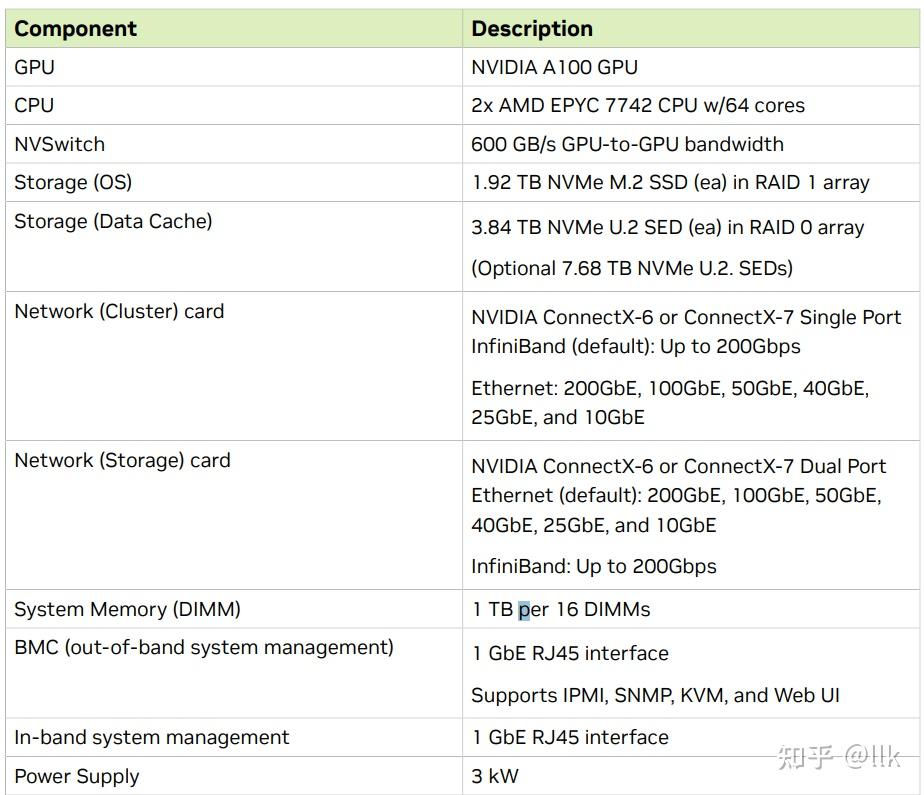
Task: Click the InfiniBand: Up to 200Gbps line
Action: click(593, 566)
